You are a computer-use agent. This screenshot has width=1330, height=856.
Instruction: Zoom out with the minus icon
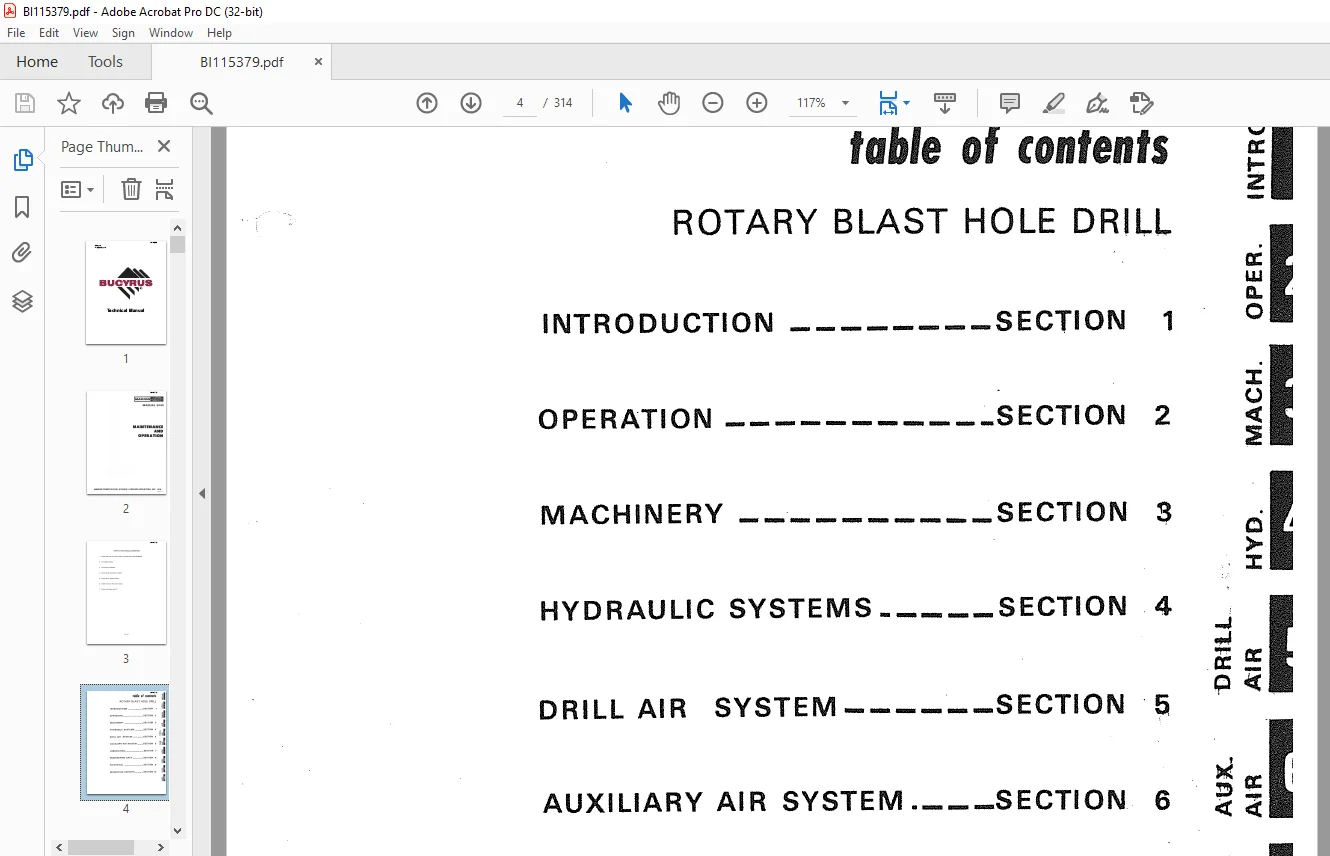click(x=713, y=103)
